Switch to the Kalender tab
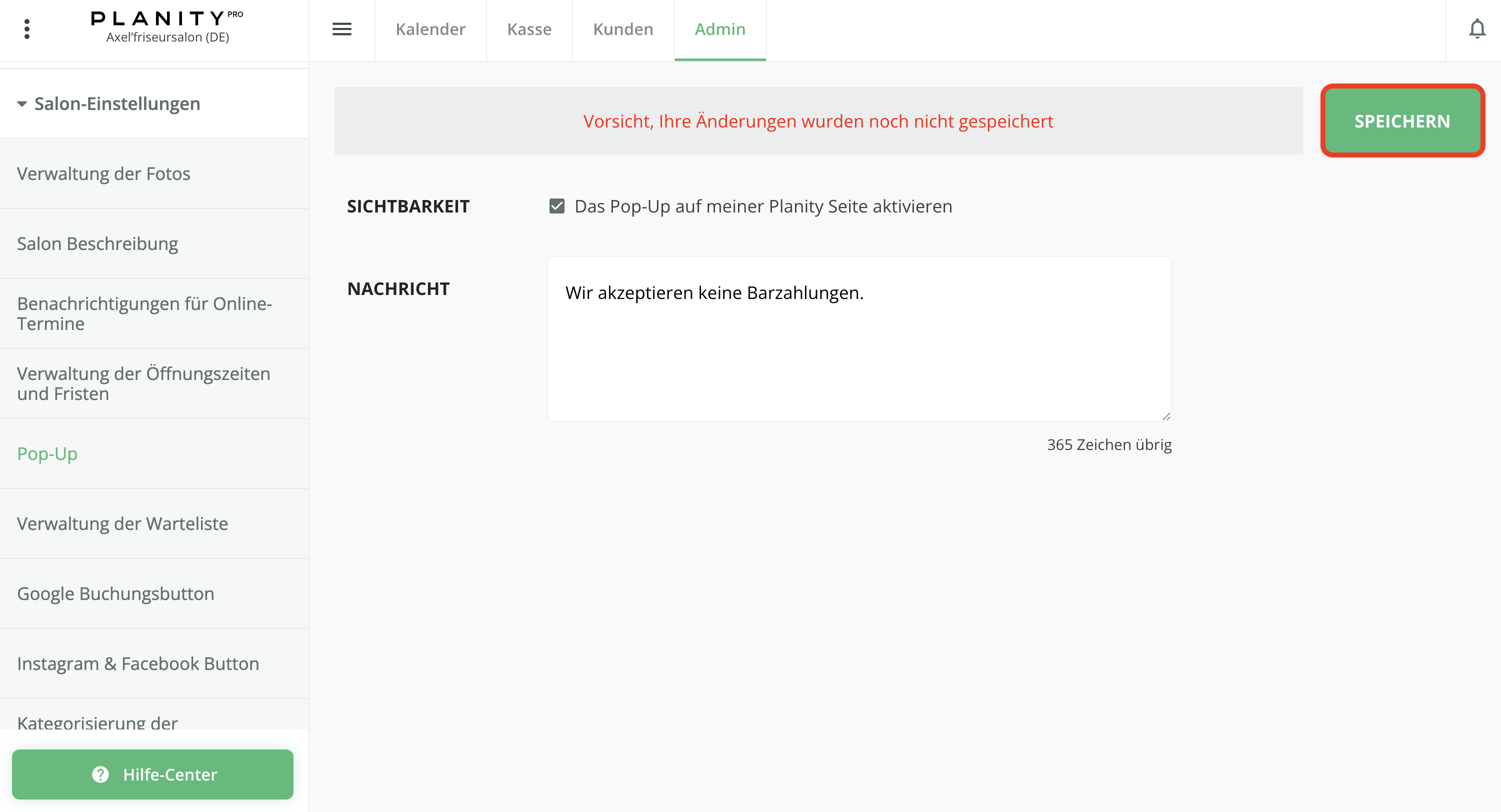The width and height of the screenshot is (1501, 812). [x=430, y=29]
